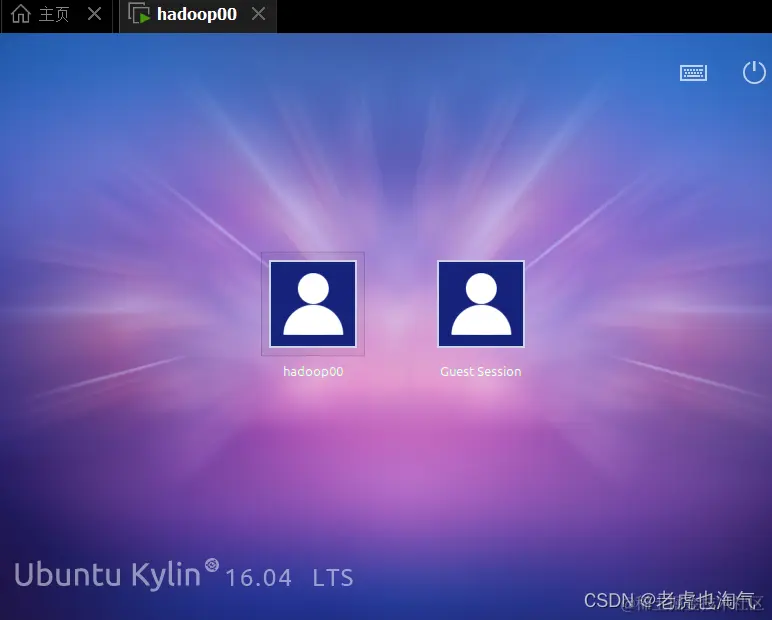The image size is (772, 620).
Task: Close the 主页 tab
Action: coord(95,14)
